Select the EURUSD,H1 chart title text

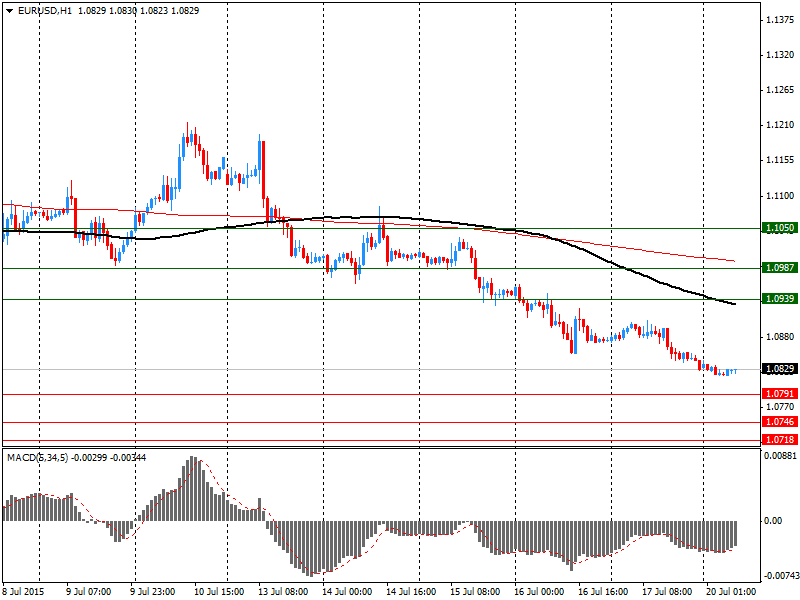(45, 11)
